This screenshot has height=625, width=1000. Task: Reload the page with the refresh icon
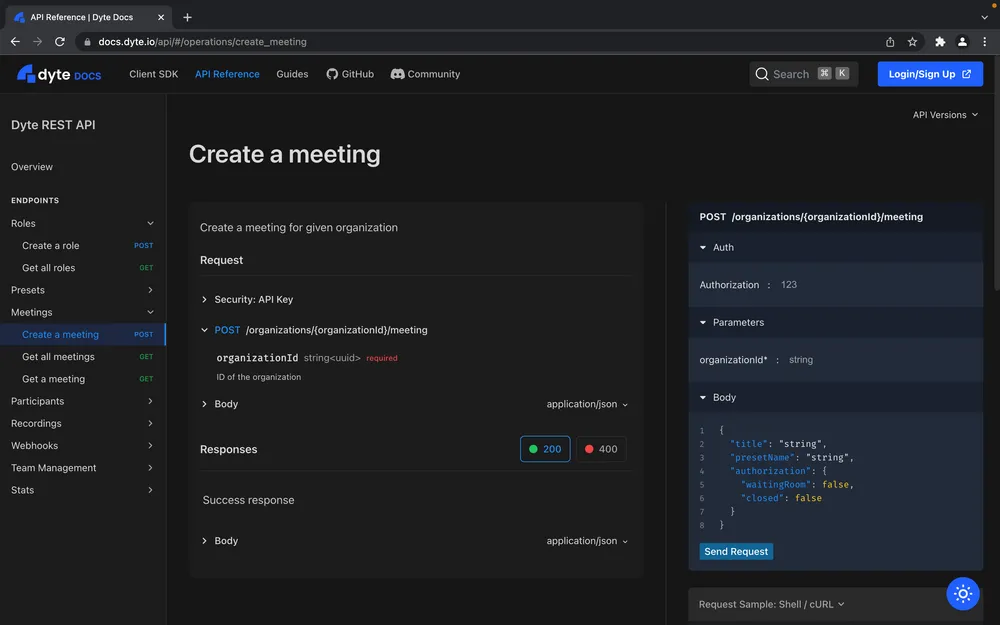(x=60, y=41)
